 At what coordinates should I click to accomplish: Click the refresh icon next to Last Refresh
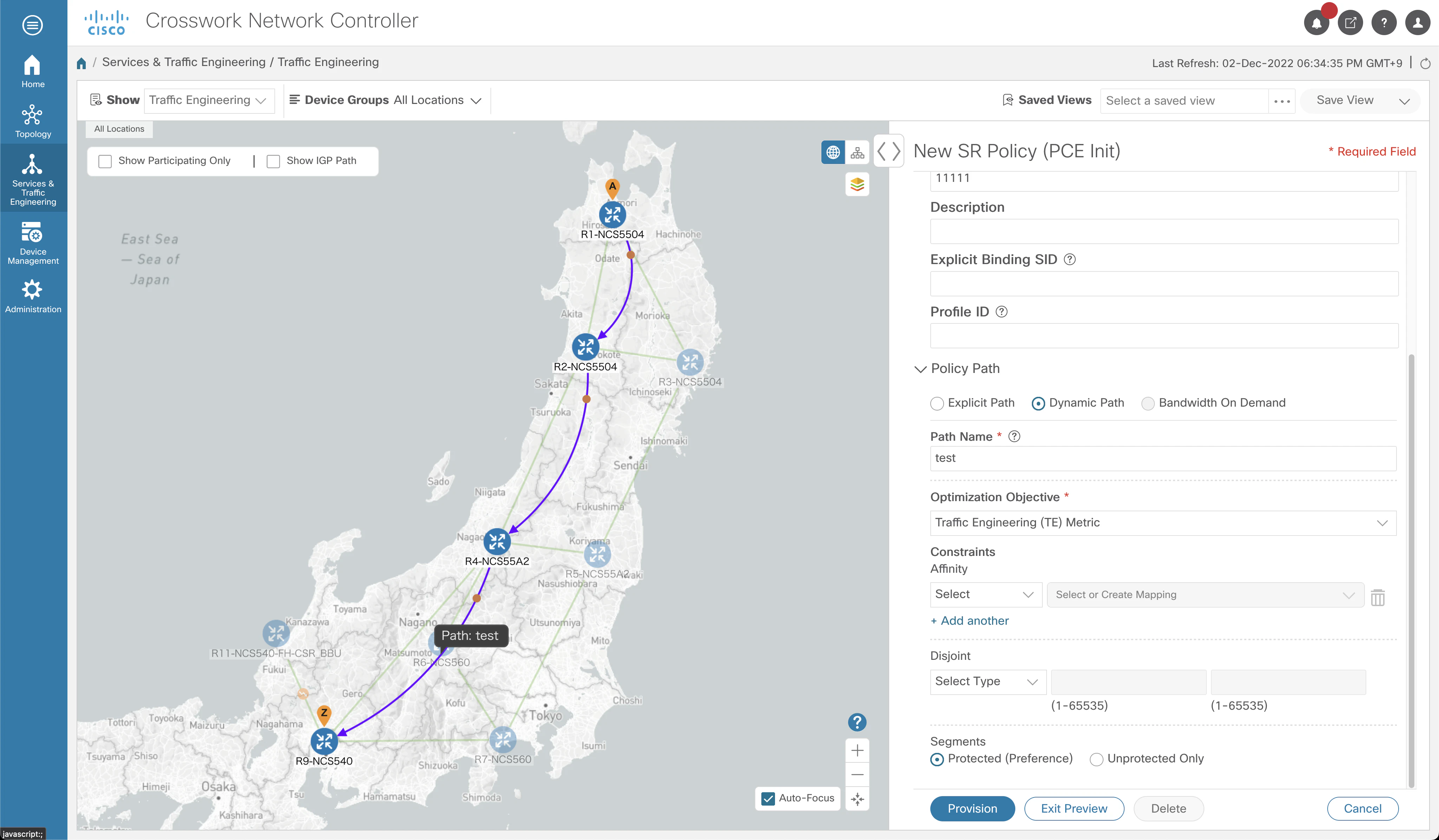(x=1425, y=63)
